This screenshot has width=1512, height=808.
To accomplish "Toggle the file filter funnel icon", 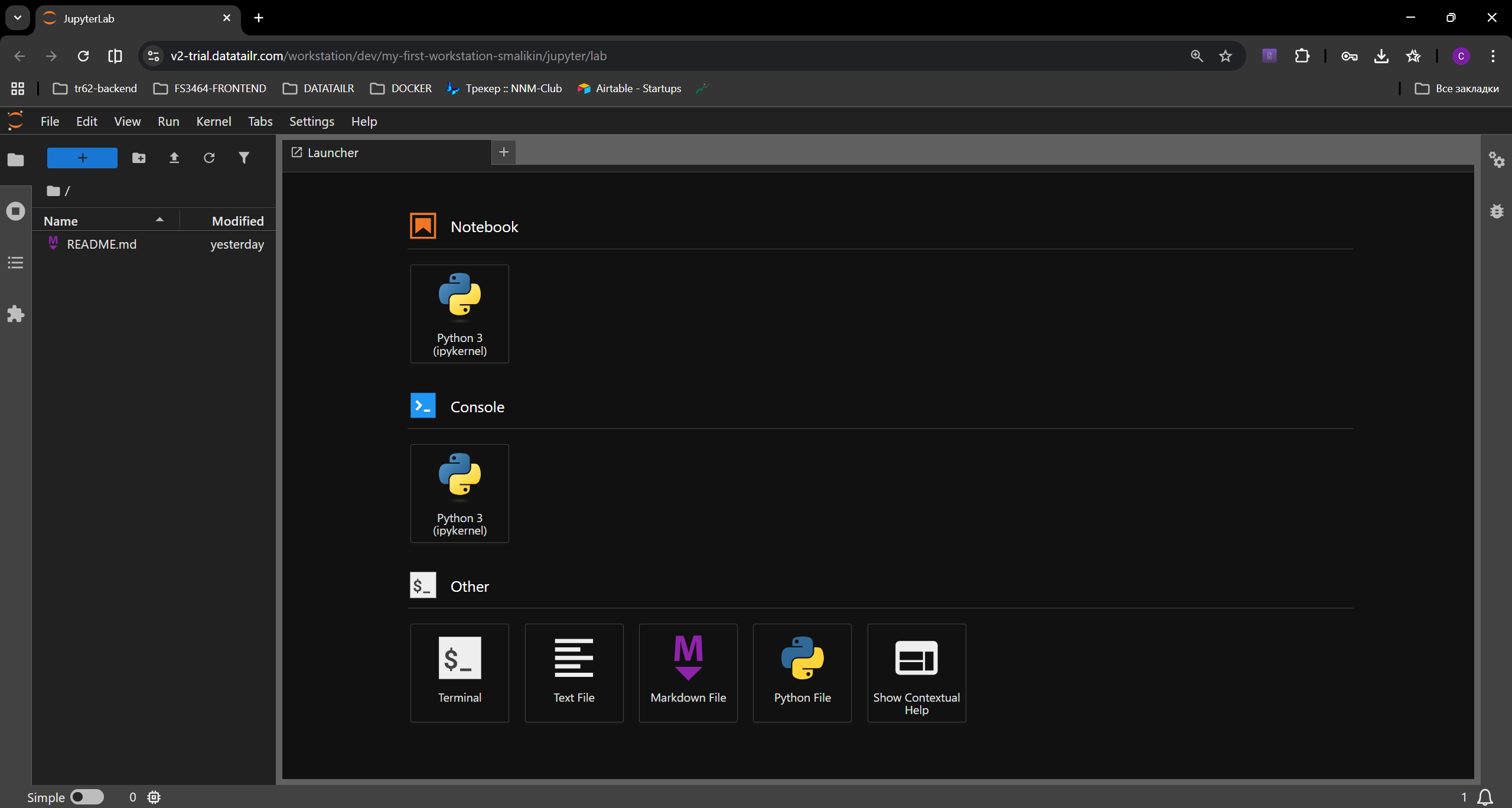I will coord(244,158).
